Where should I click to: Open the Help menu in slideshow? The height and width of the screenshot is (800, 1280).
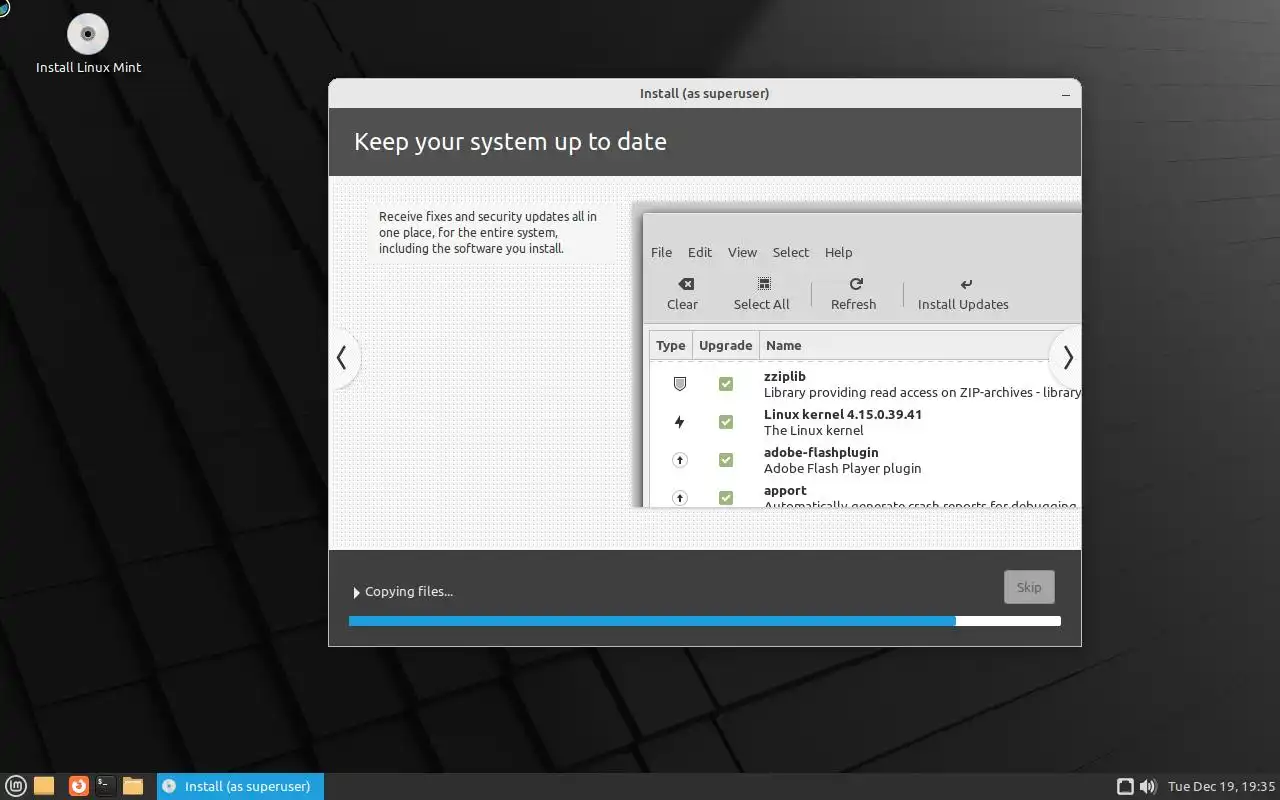838,252
